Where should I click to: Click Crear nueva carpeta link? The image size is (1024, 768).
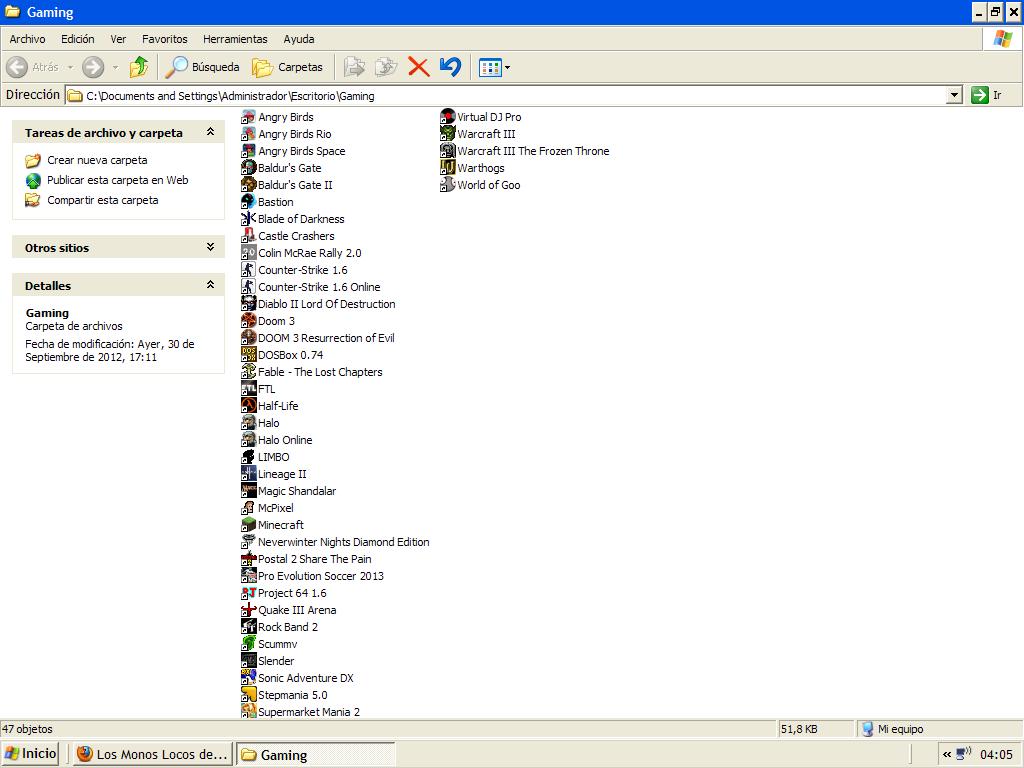pos(86,160)
